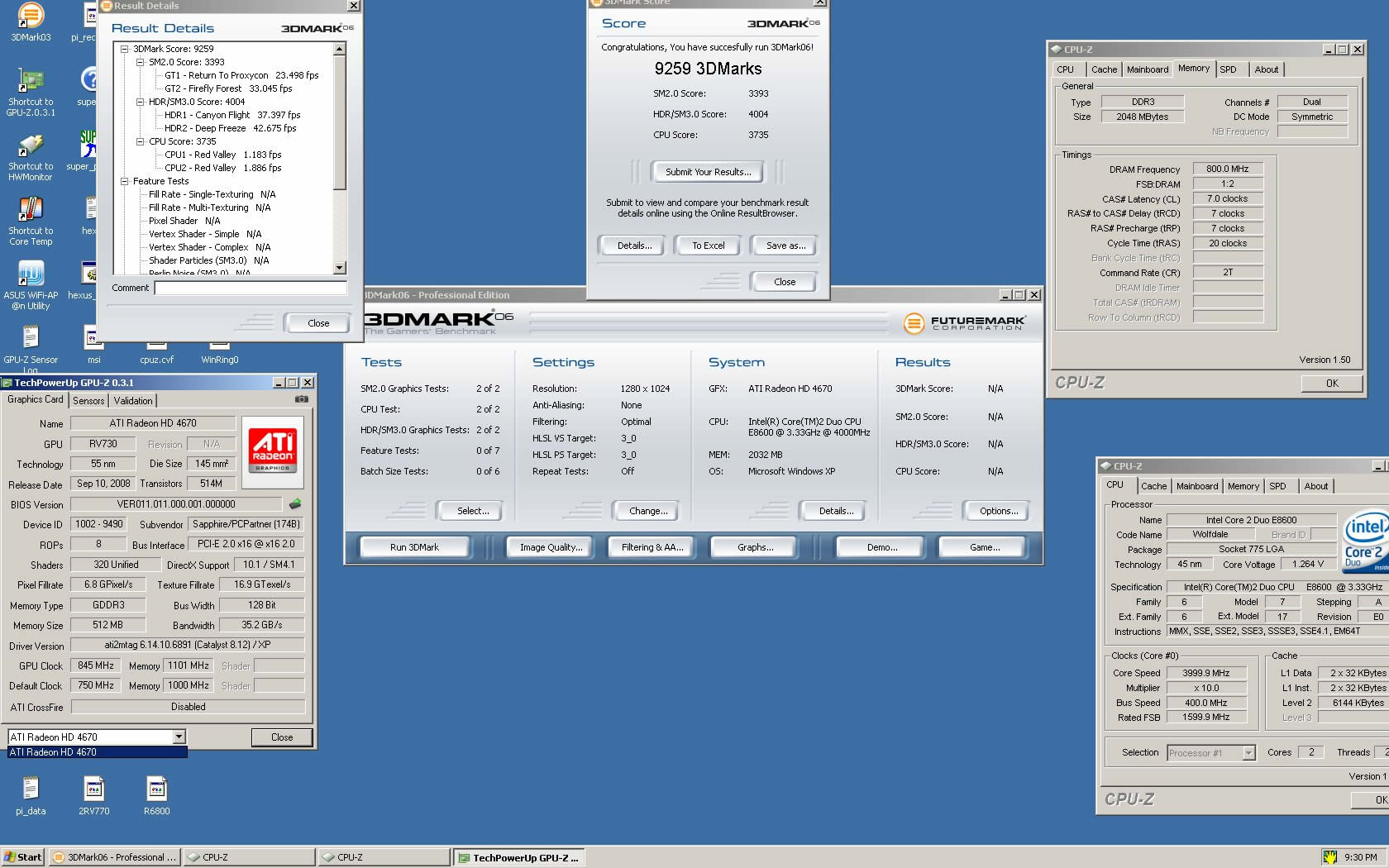Click the Image Quality... button
The width and height of the screenshot is (1389, 868).
click(551, 547)
